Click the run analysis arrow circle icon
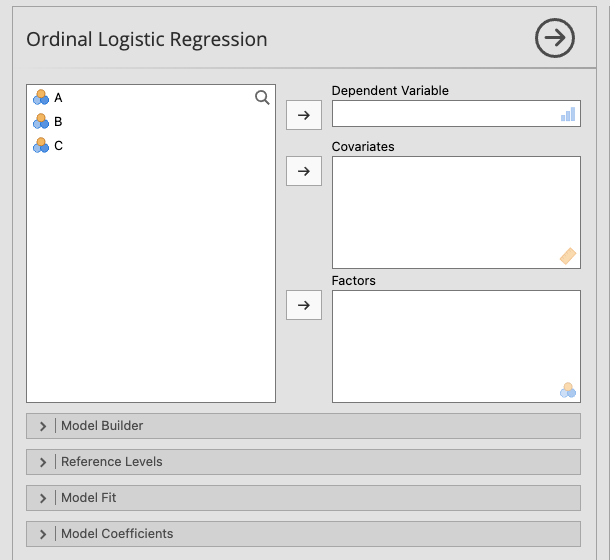 555,39
